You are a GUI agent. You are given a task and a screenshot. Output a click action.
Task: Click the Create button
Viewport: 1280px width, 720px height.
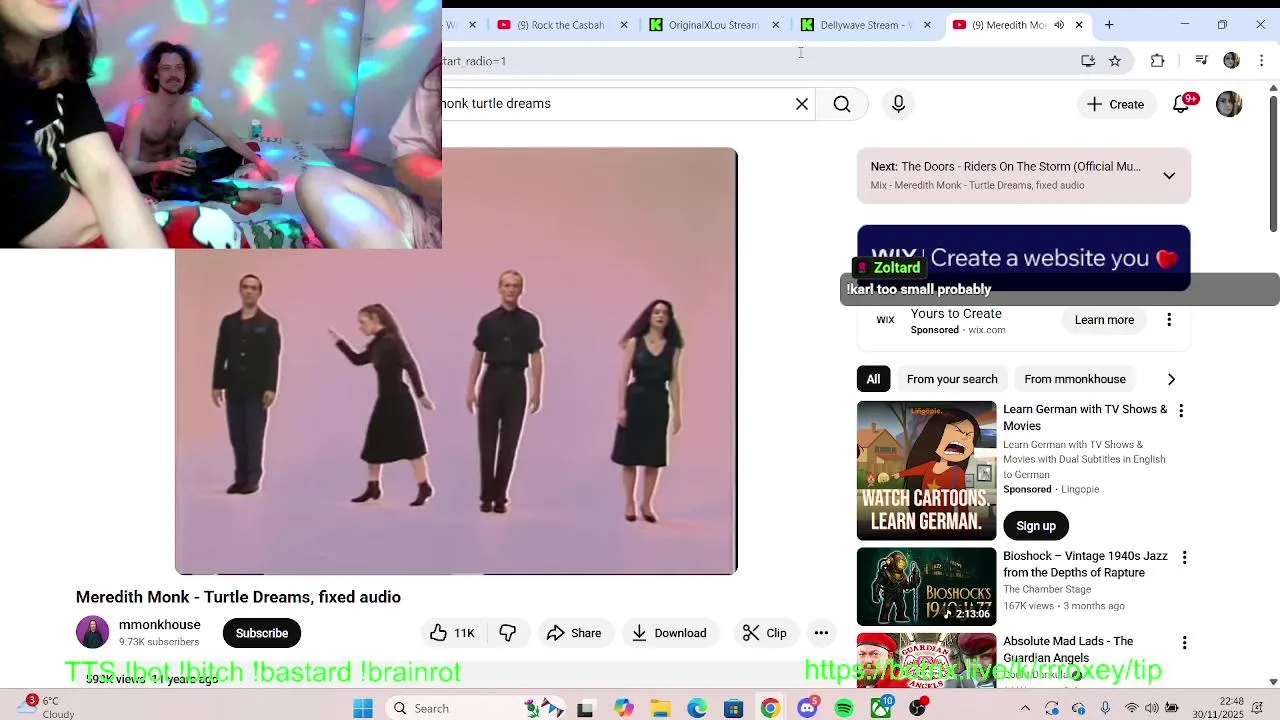pyautogui.click(x=1115, y=104)
